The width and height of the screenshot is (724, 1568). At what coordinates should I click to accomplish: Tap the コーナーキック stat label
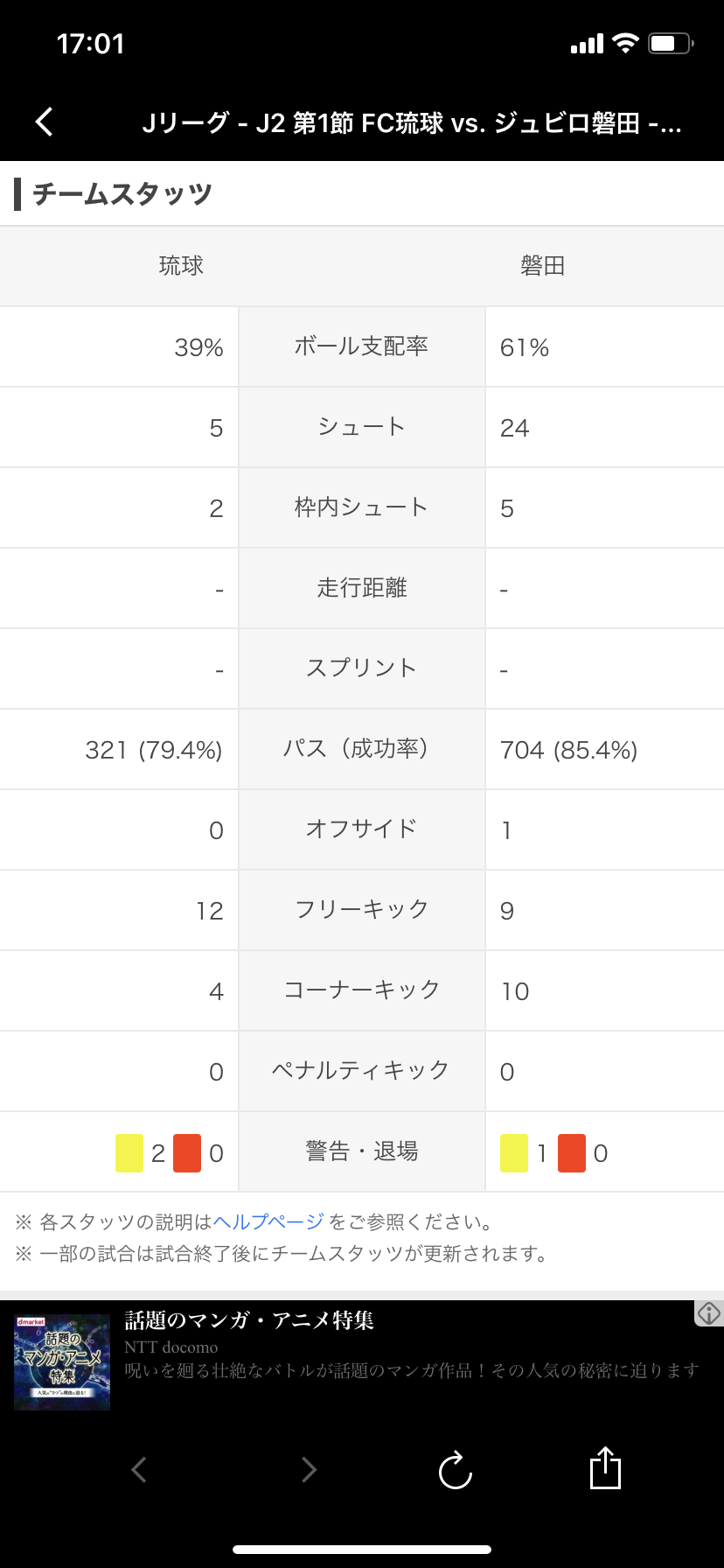point(361,990)
